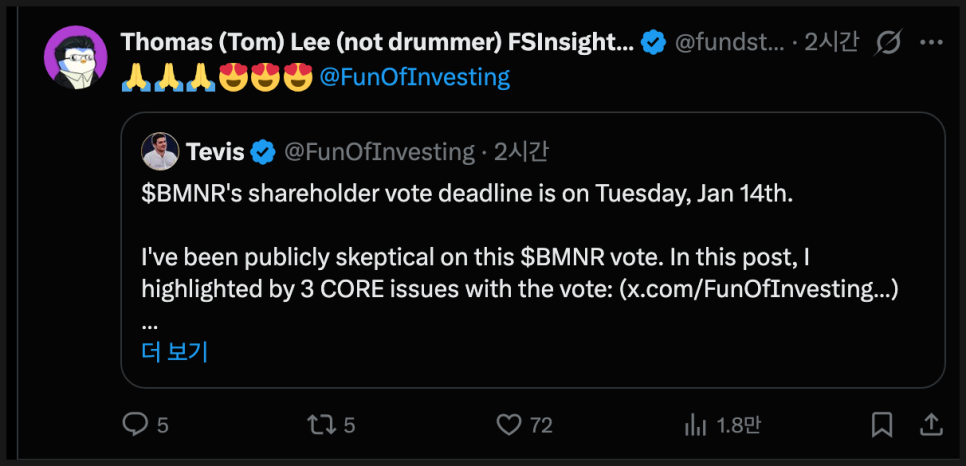966x466 pixels.
Task: Click the verified badge beside Tom Lee's name
Action: [653, 43]
